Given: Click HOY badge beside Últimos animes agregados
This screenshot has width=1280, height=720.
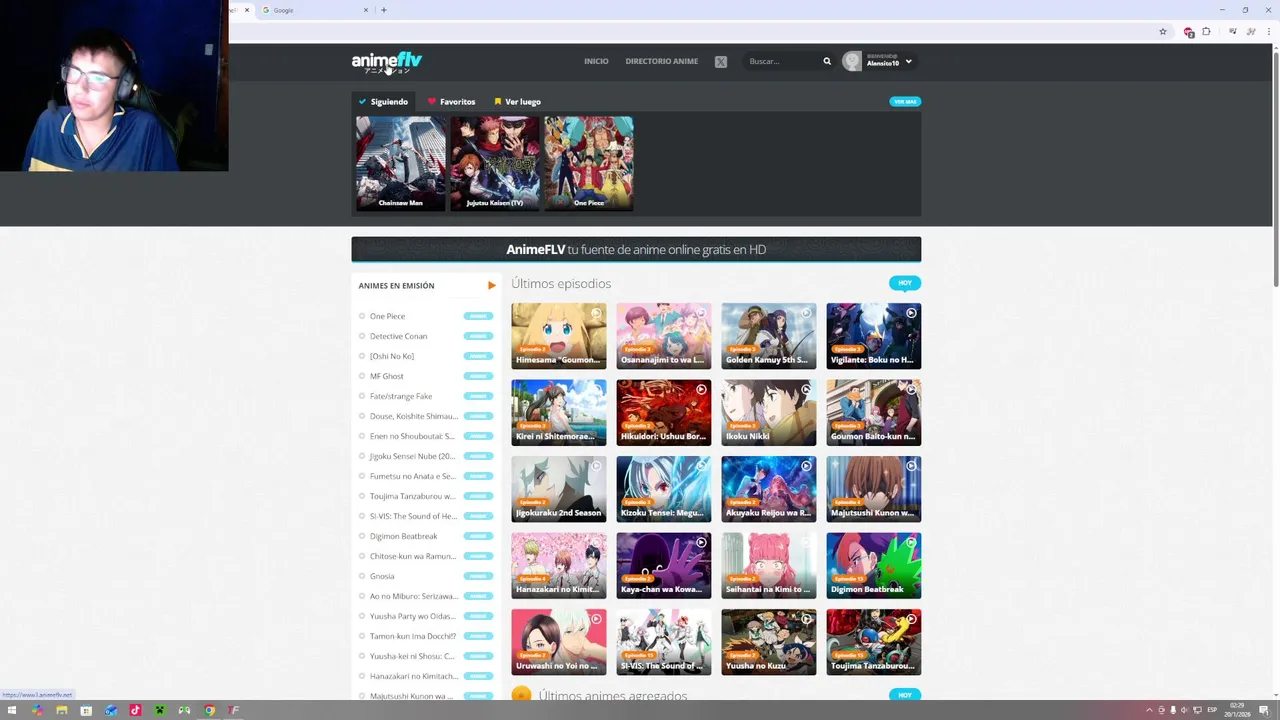Looking at the screenshot, I should [x=905, y=695].
